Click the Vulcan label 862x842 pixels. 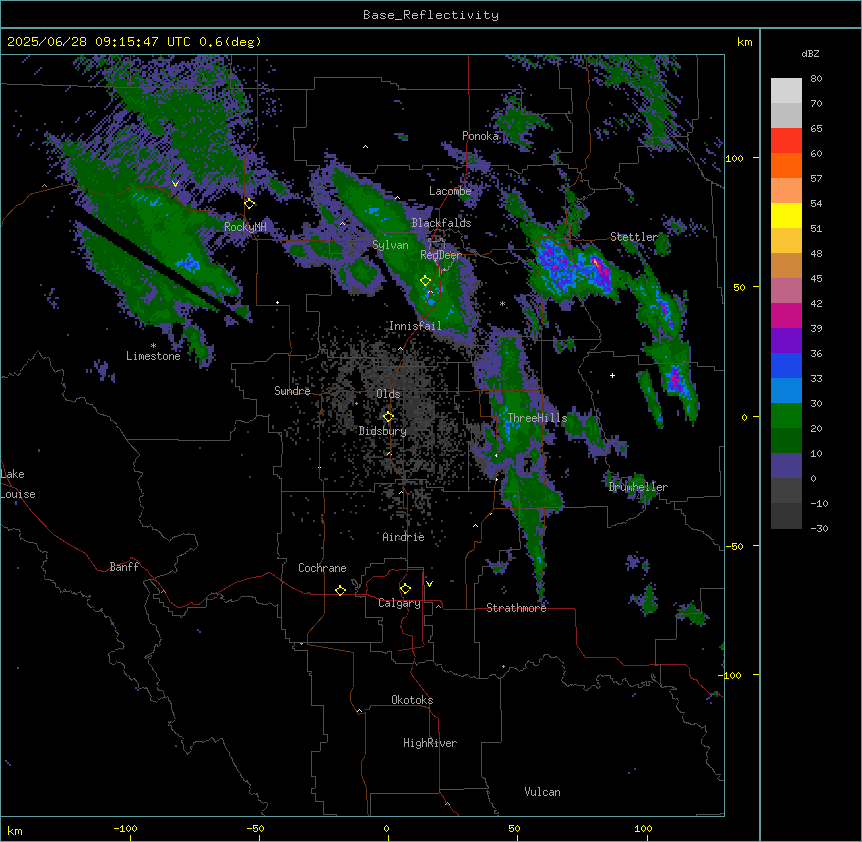[x=543, y=792]
